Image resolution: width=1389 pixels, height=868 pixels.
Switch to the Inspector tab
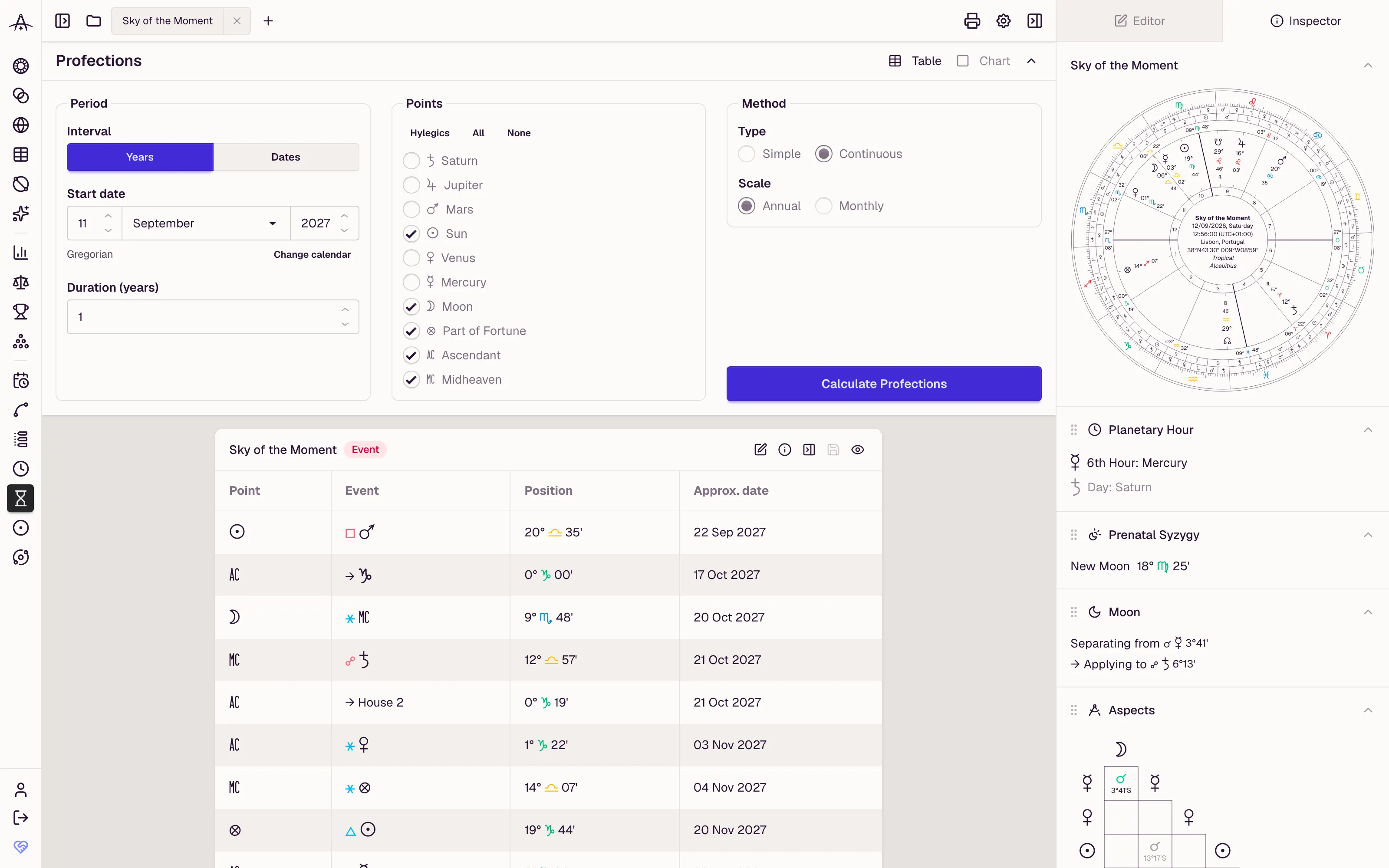coord(1306,21)
